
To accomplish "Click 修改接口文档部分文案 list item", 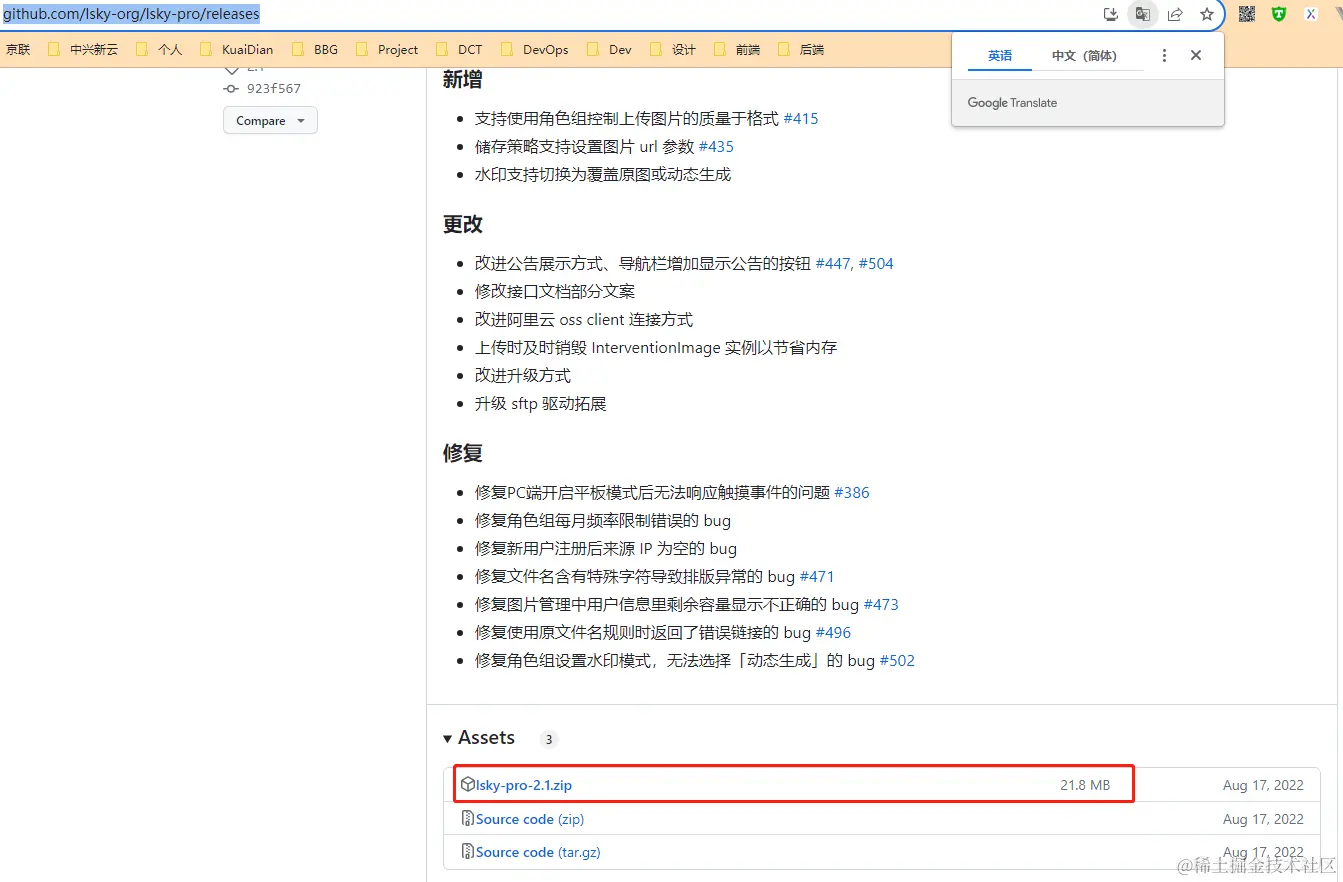I will coord(555,292).
